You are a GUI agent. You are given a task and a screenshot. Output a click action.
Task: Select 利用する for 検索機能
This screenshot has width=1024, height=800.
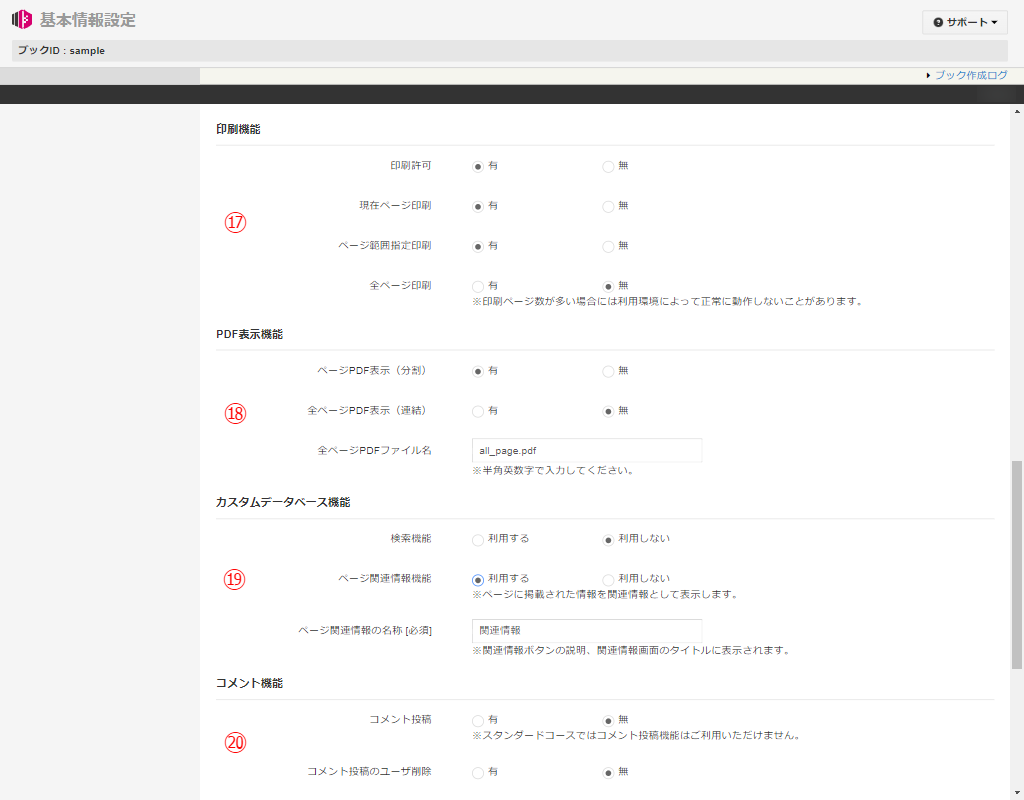click(x=478, y=539)
